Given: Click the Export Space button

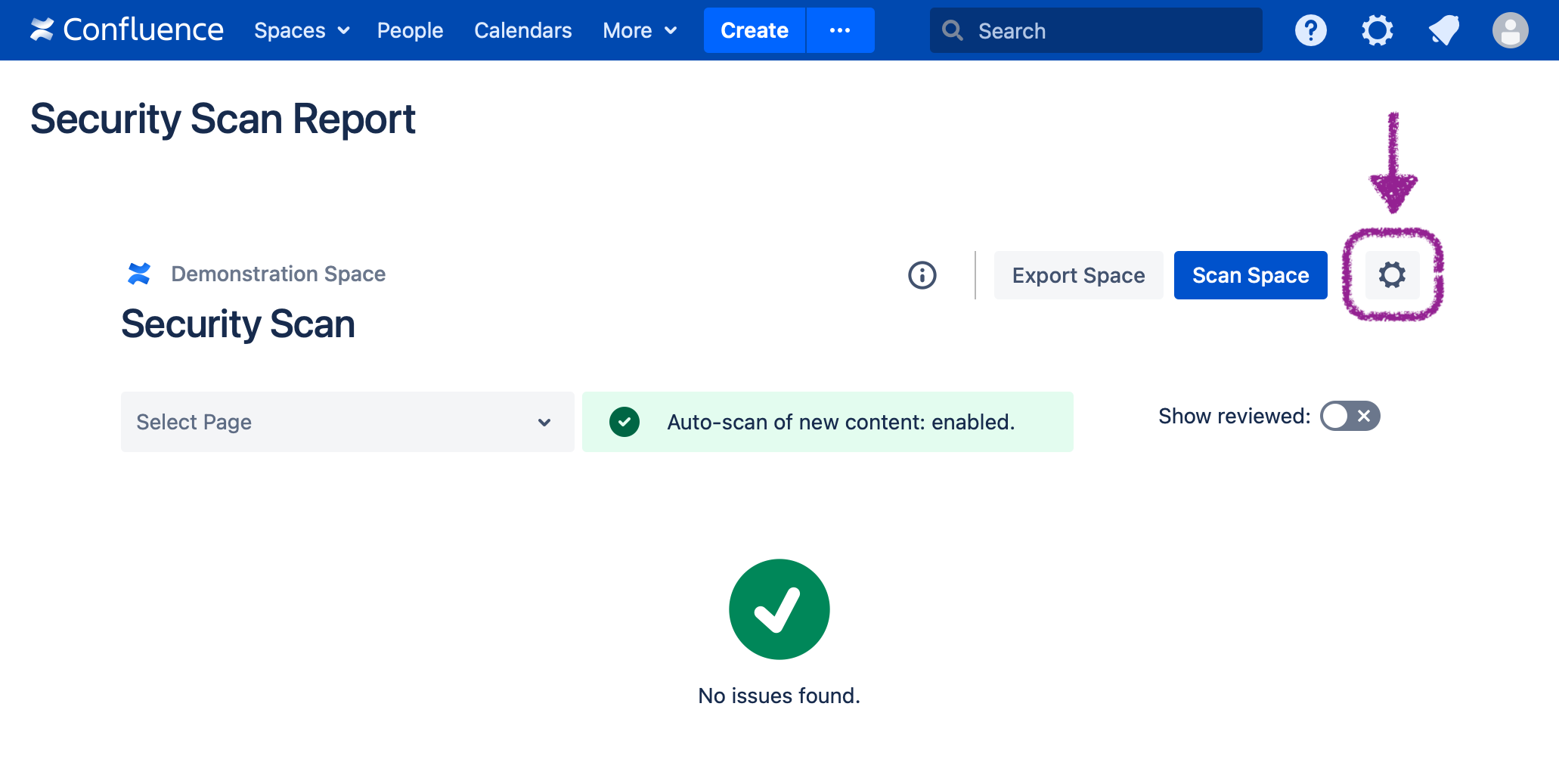Looking at the screenshot, I should coord(1078,275).
